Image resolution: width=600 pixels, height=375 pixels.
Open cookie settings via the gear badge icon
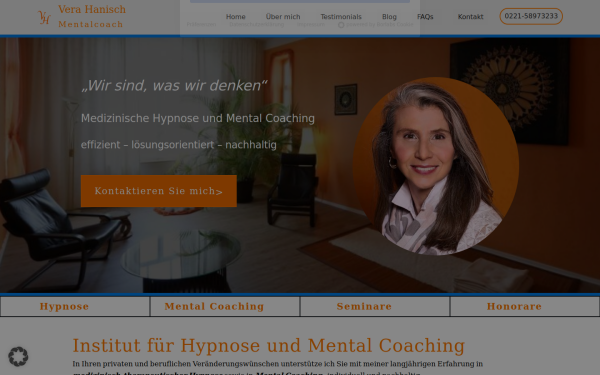click(18, 356)
